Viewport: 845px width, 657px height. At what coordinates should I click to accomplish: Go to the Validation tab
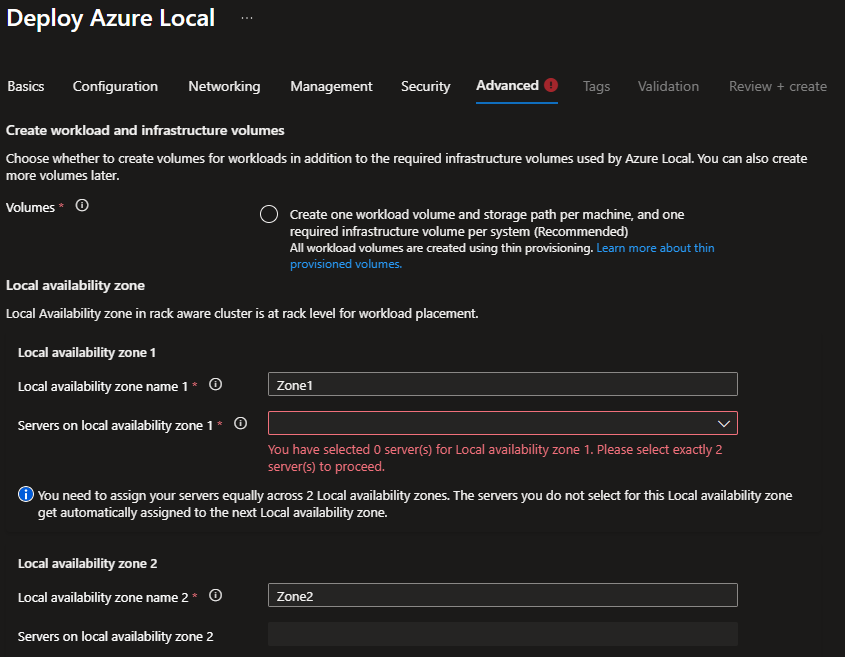pyautogui.click(x=668, y=86)
